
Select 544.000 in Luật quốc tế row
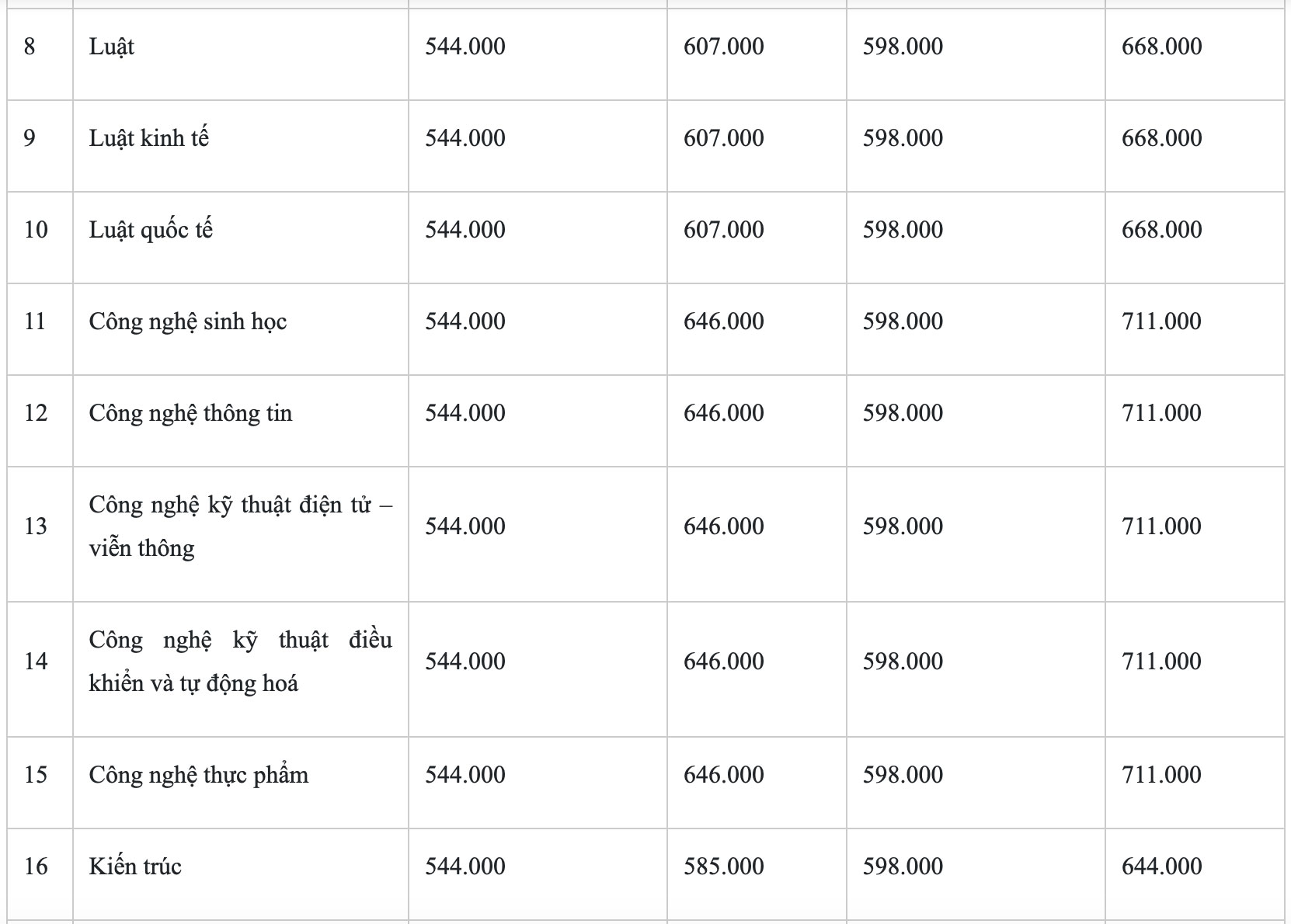click(465, 230)
